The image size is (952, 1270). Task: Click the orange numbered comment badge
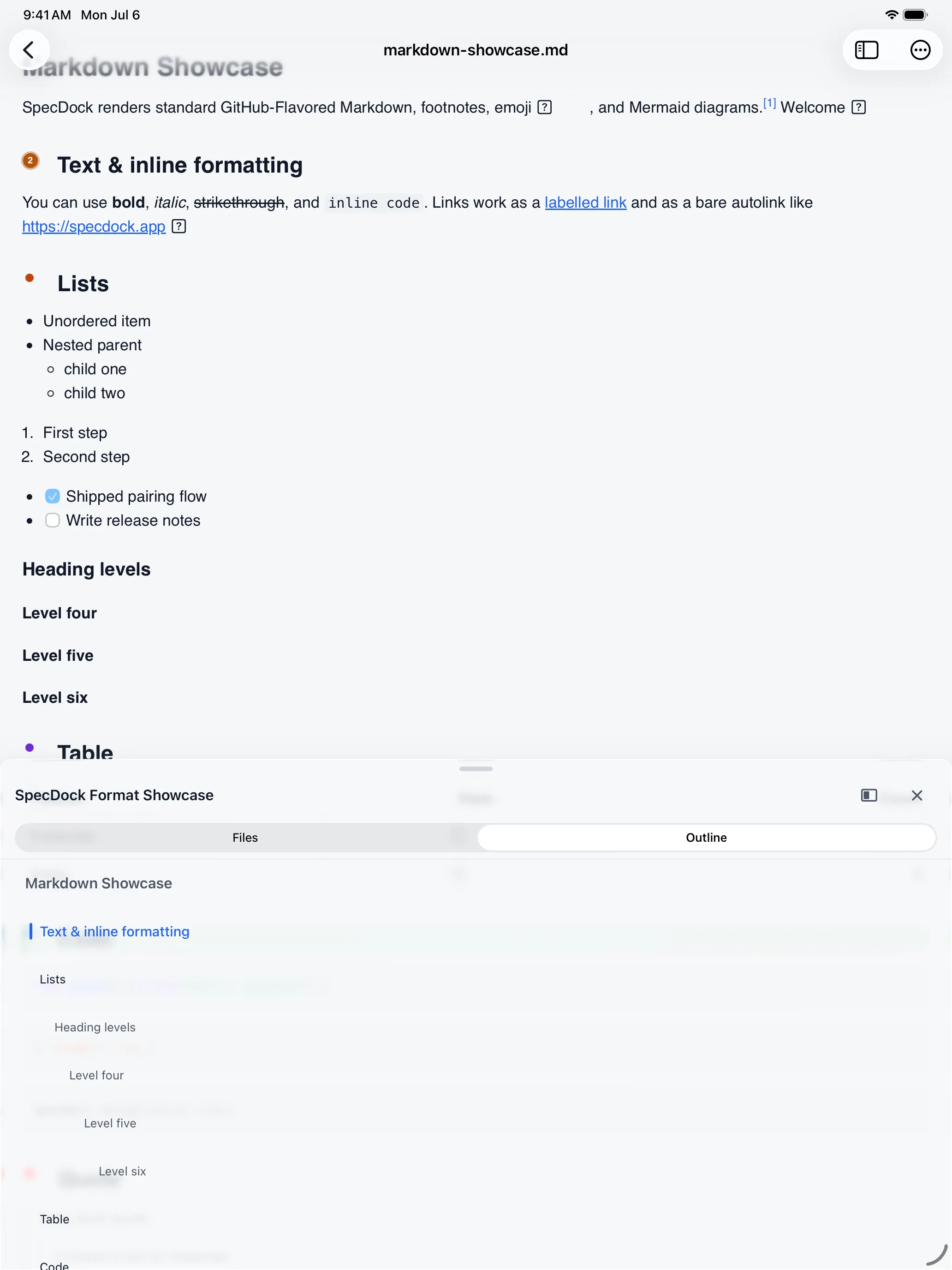pyautogui.click(x=30, y=161)
